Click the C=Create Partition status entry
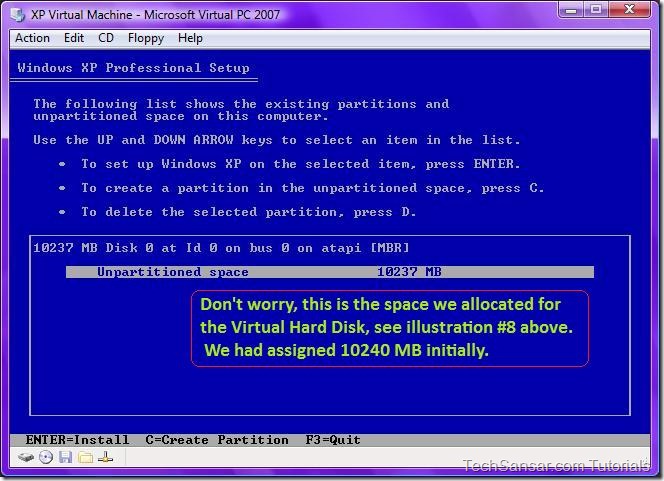The image size is (664, 481). pos(217,440)
